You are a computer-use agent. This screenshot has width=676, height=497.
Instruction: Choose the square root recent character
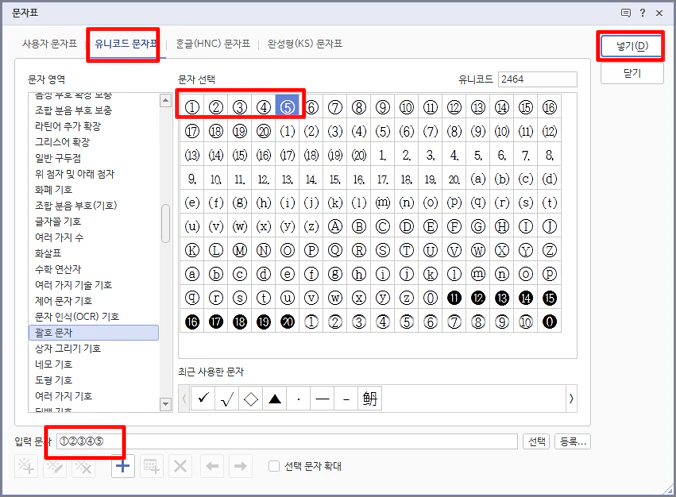227,399
